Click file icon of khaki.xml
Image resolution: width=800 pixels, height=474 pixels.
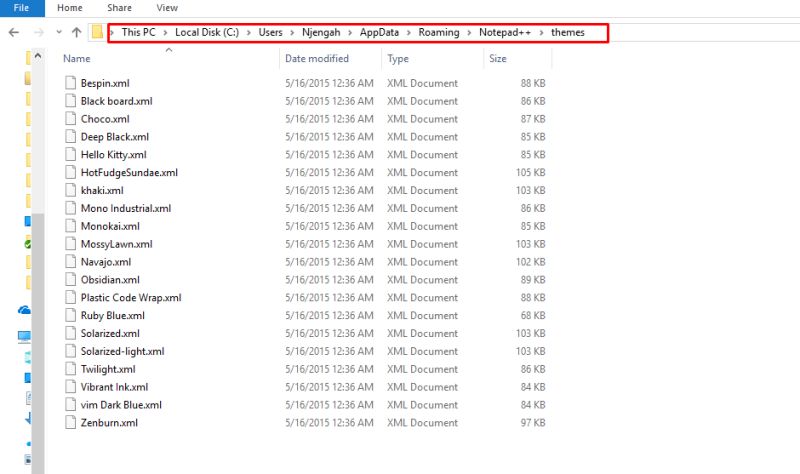pyautogui.click(x=70, y=190)
